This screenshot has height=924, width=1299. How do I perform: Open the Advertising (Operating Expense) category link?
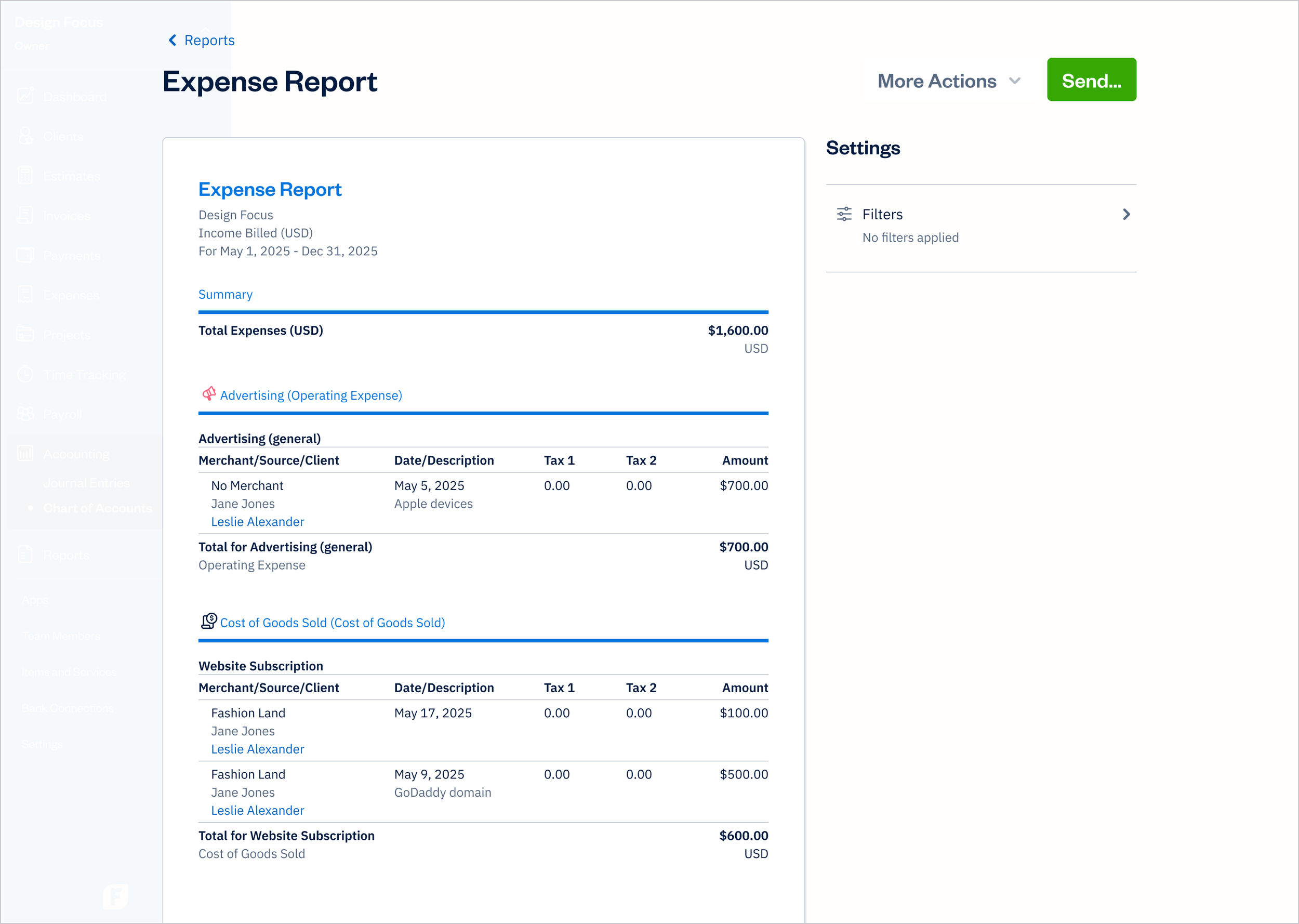coord(311,395)
